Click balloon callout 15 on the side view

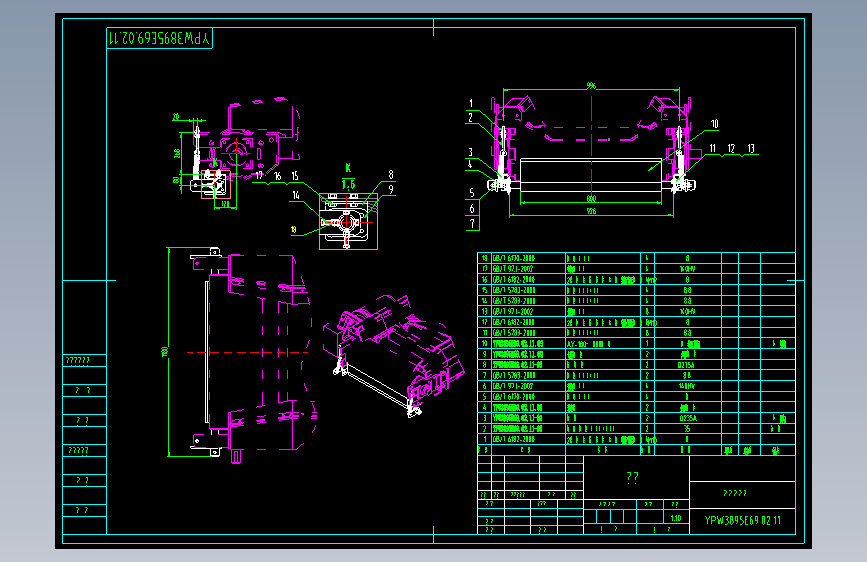295,176
